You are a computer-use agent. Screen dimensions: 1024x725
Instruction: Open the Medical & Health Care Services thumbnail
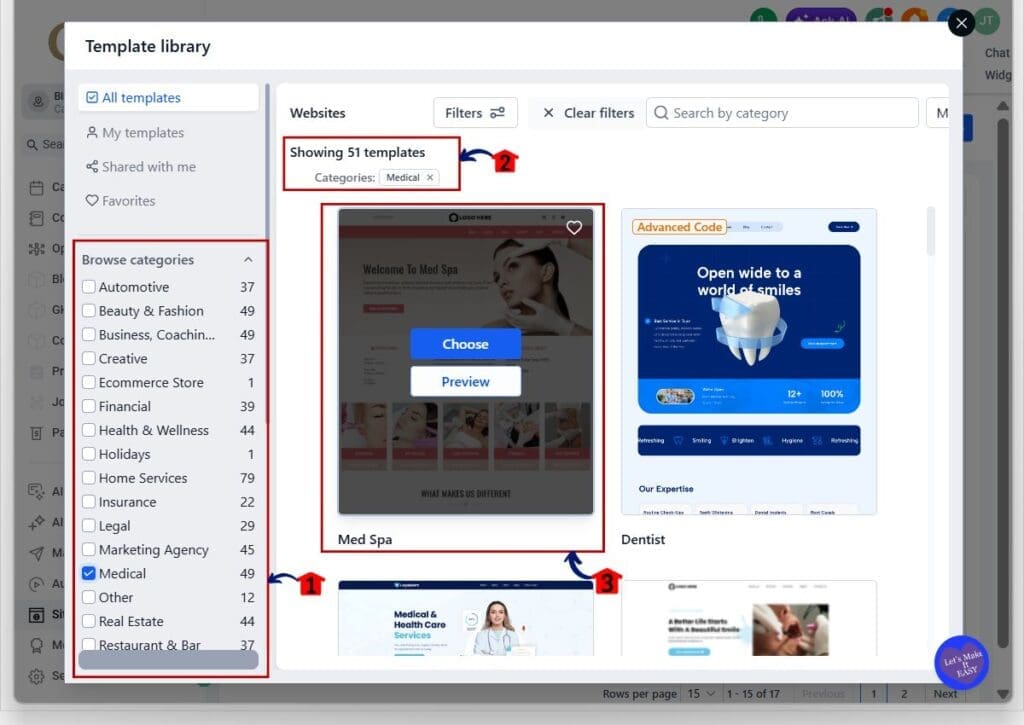click(x=466, y=618)
